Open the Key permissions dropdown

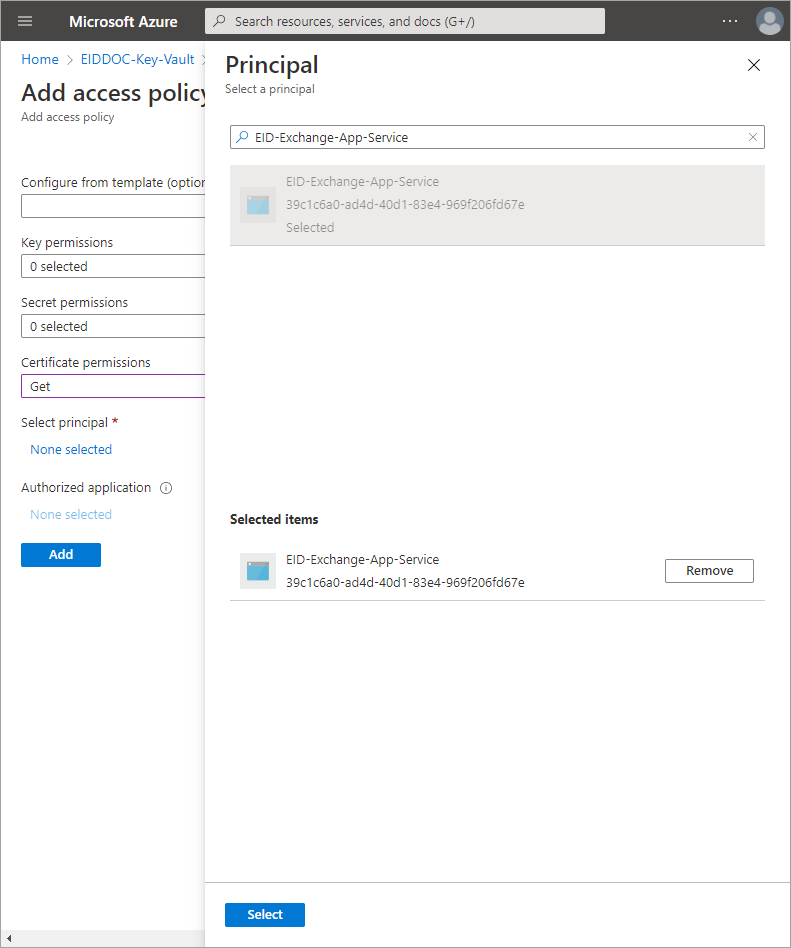click(x=112, y=267)
